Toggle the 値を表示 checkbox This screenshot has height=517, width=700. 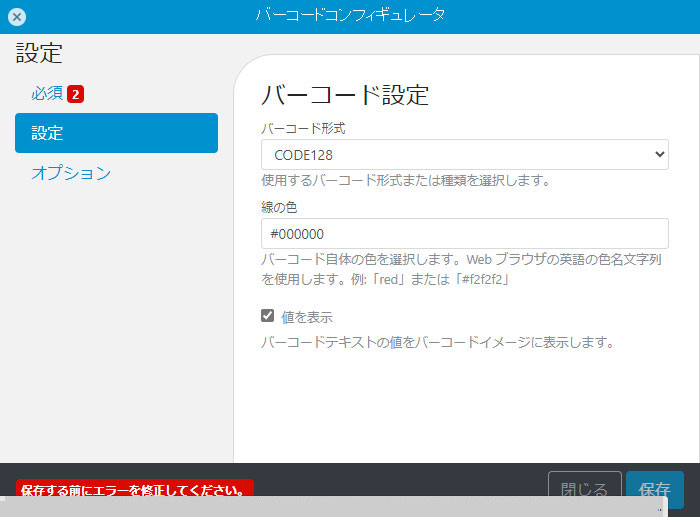click(267, 316)
